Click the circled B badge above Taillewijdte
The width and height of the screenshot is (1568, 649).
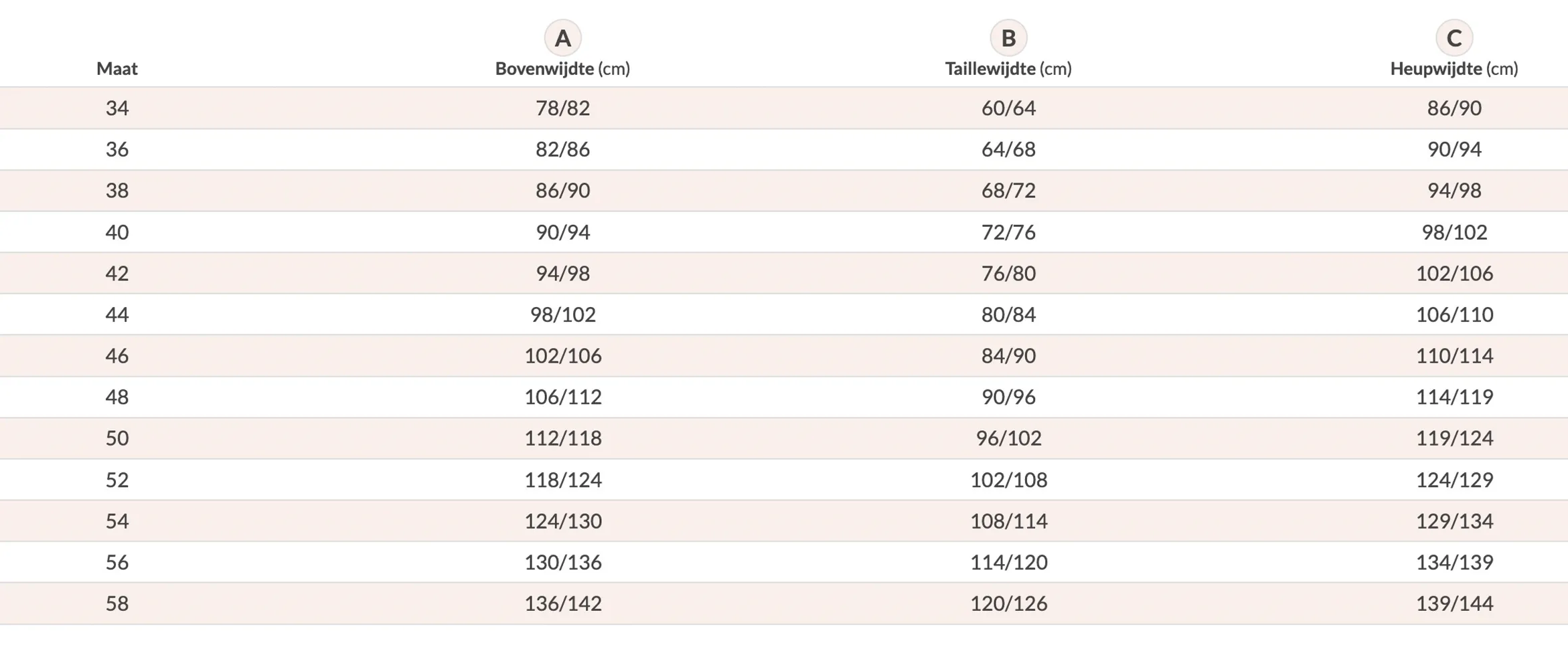1008,38
